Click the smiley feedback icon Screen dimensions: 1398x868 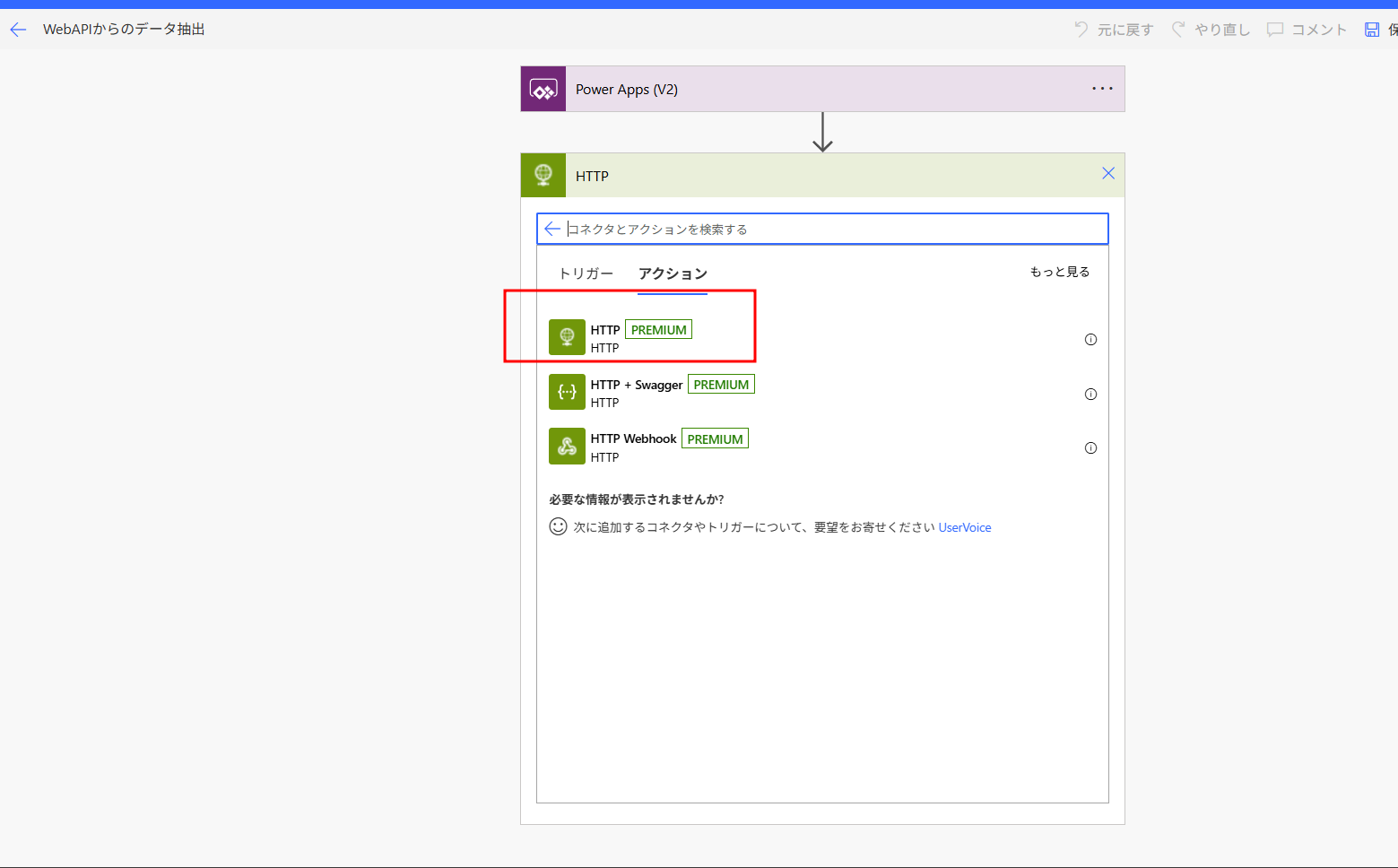(558, 526)
